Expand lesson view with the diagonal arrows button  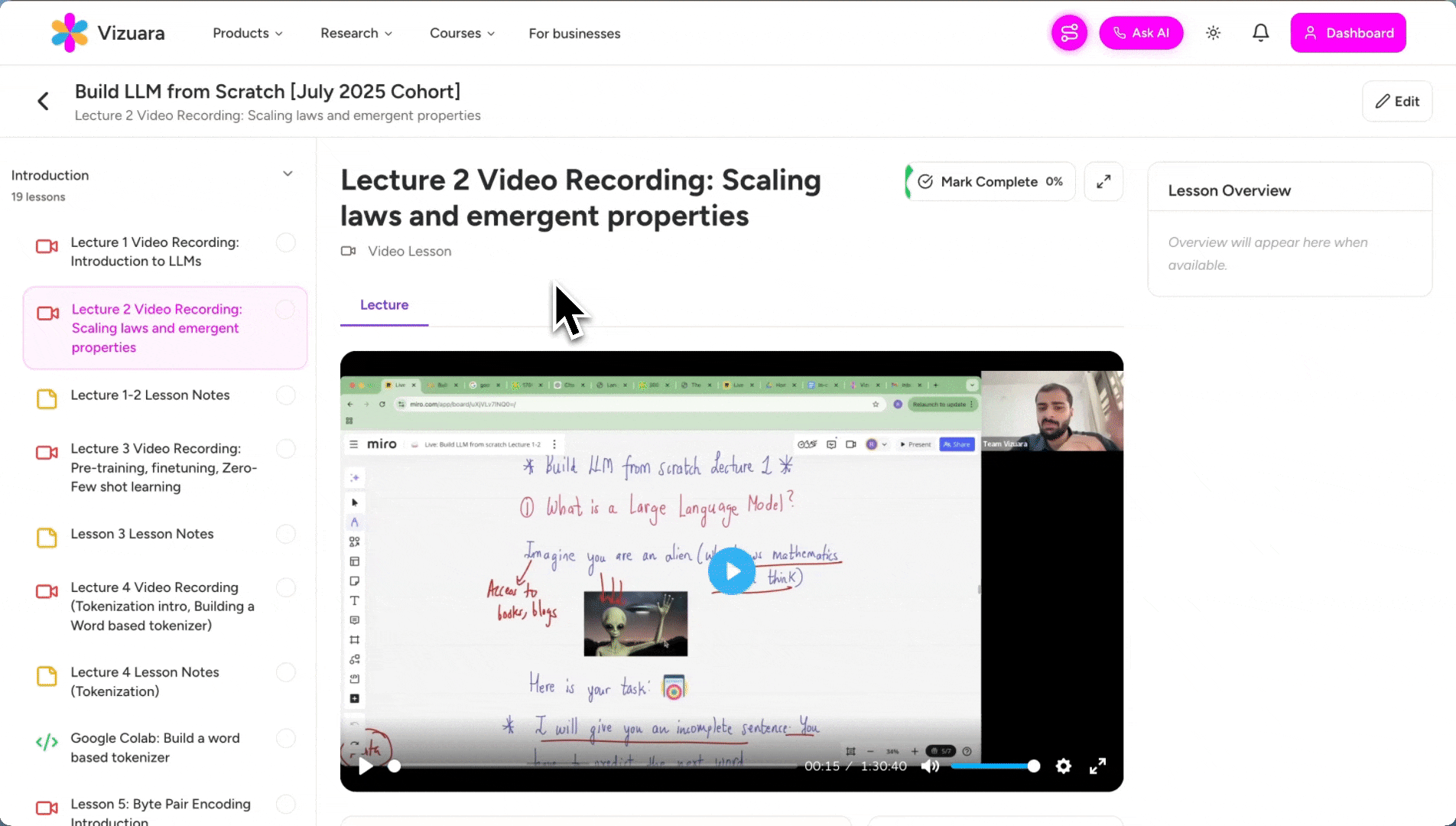[x=1103, y=181]
